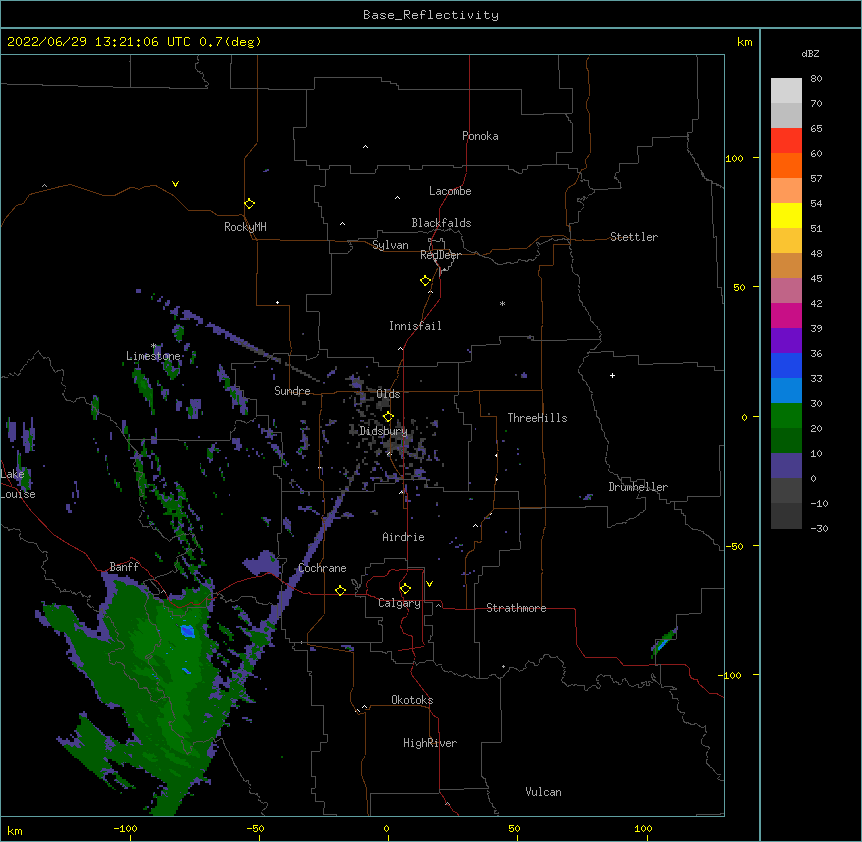Viewport: 862px width, 842px height.
Task: Click the Didsbury city label
Action: click(x=383, y=431)
